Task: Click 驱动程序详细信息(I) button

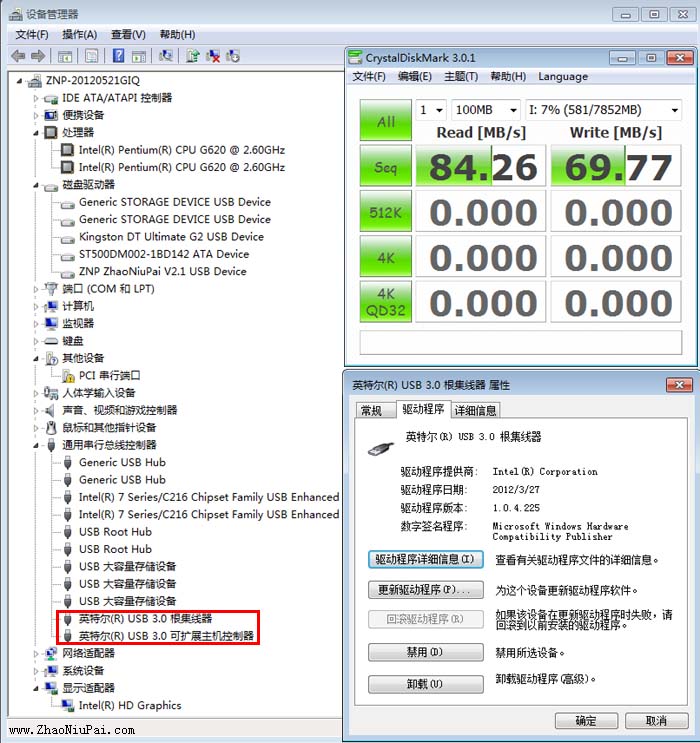Action: [426, 559]
